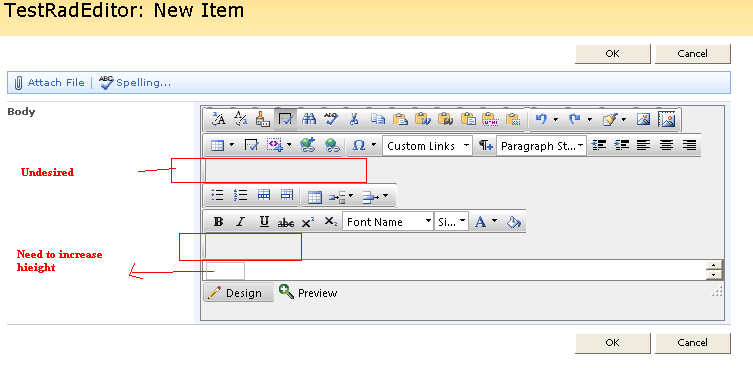
Task: Click the framed image icon at top toolbar end
Action: (667, 119)
